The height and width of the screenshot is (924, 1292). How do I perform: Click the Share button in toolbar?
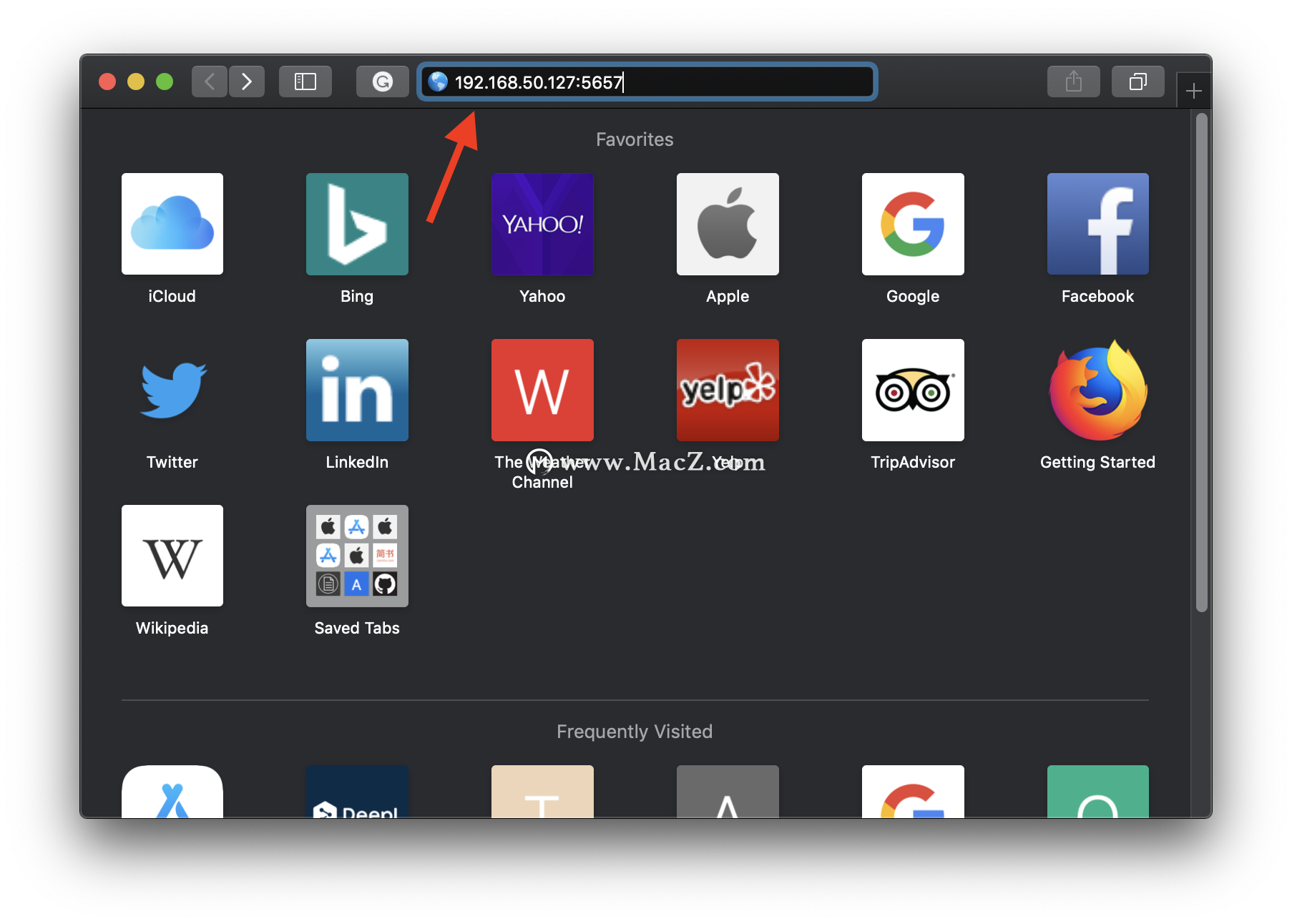point(1074,82)
